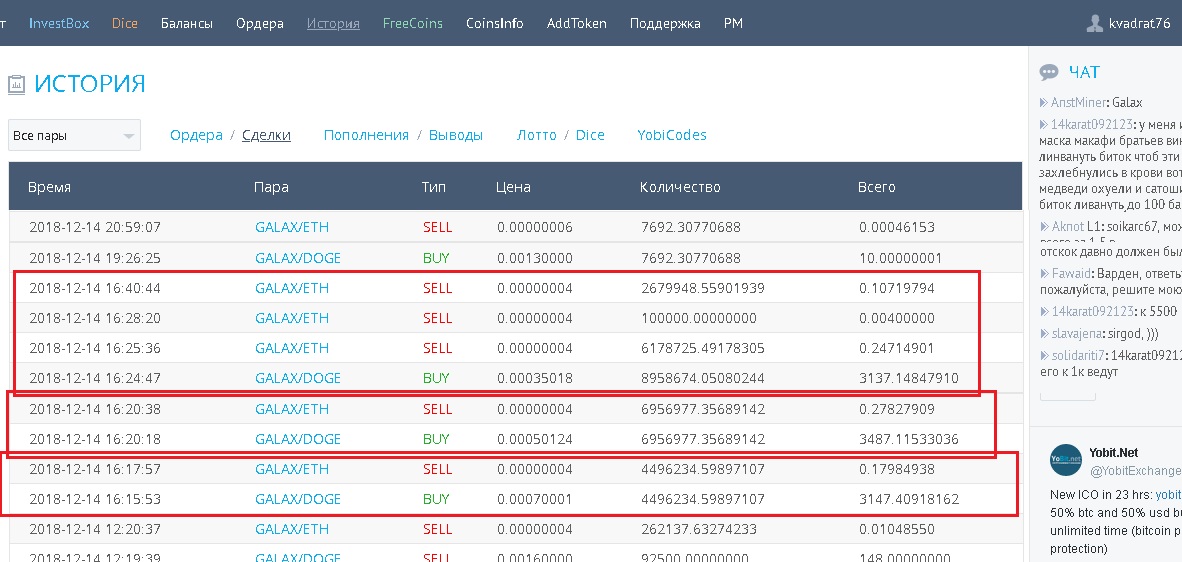Open GALAX/DOGE pair in 16:20:18 row
This screenshot has height=562, width=1182.
(x=298, y=439)
